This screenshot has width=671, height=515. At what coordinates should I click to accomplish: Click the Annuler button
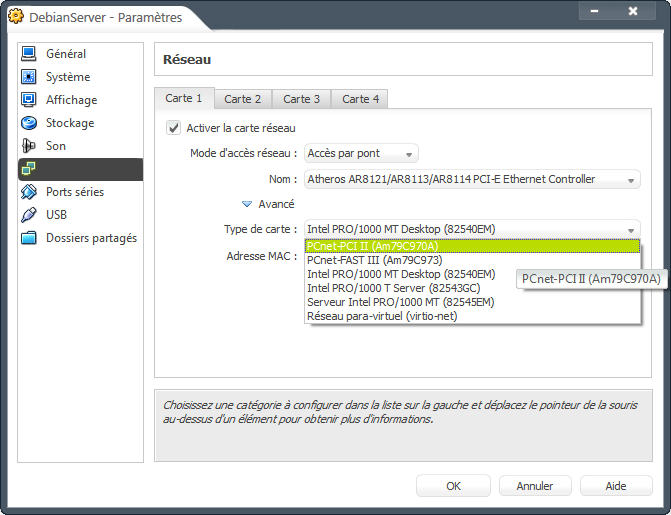(x=535, y=486)
